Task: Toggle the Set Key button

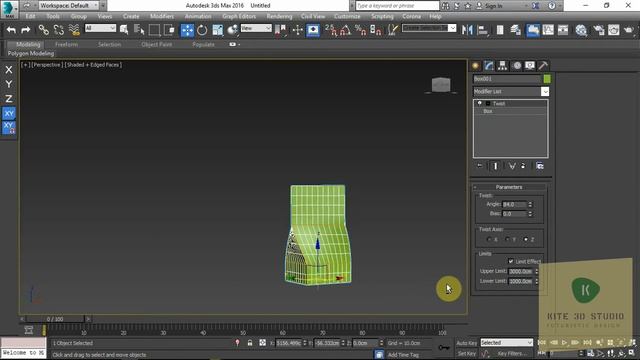Action: point(467,353)
